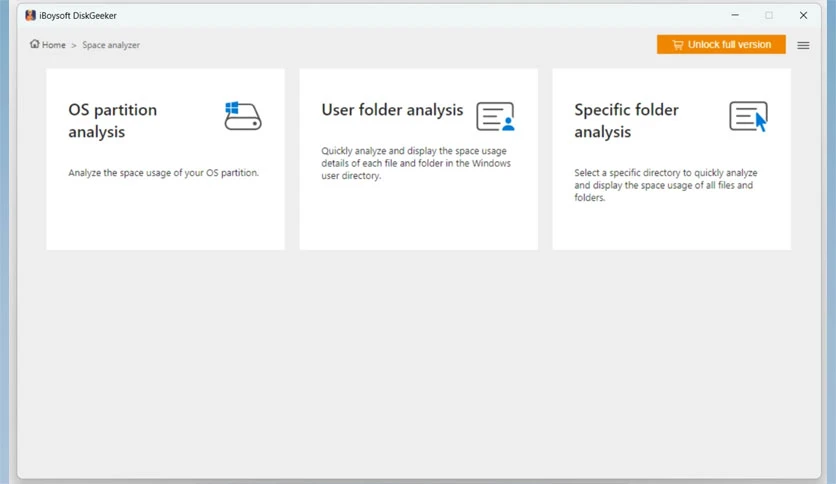Open the OS partition analysis title

coord(112,120)
